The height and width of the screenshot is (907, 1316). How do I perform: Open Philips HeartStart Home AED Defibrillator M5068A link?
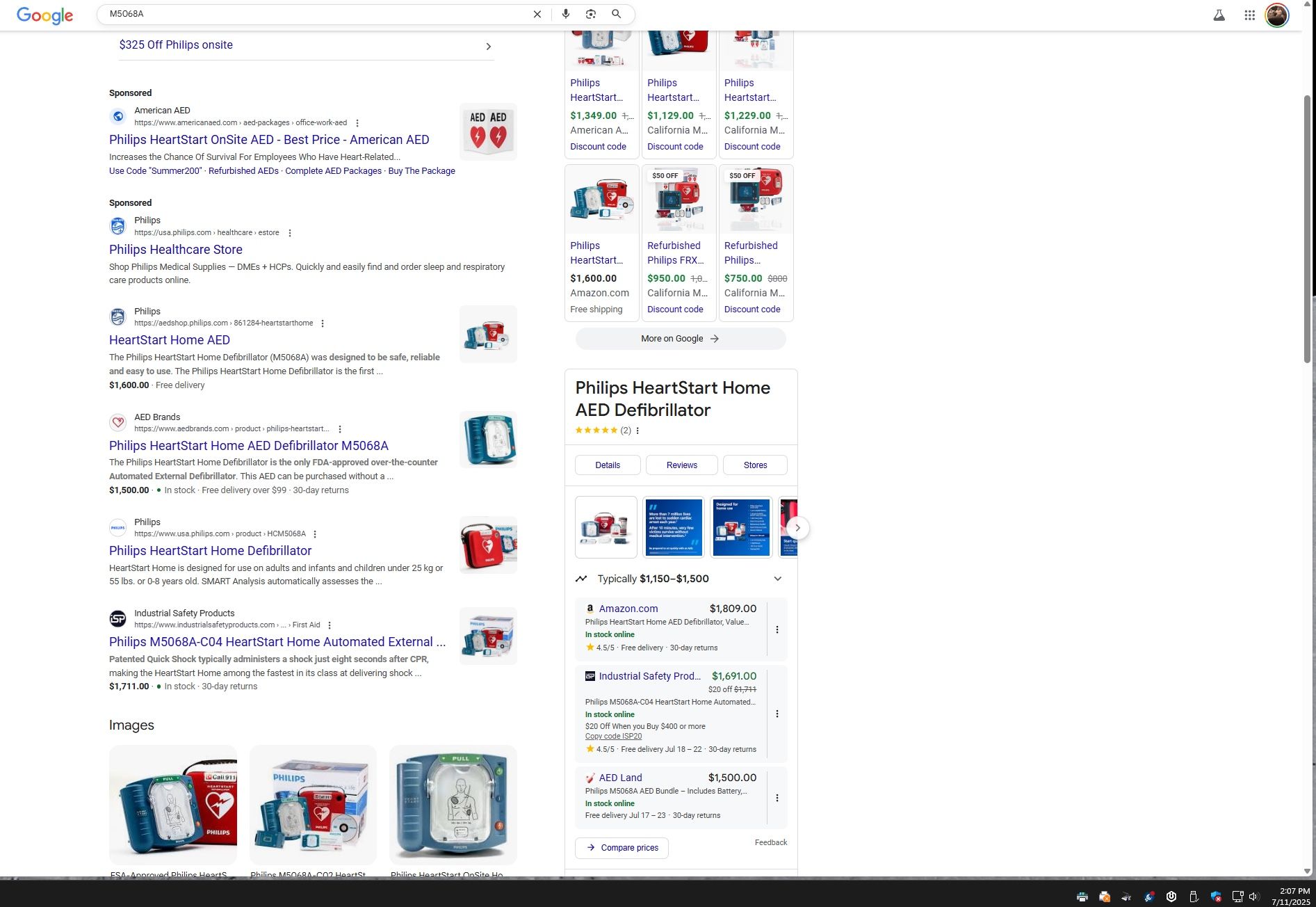249,446
